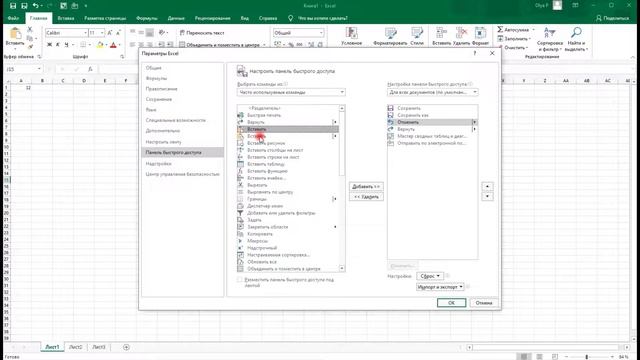640x360 pixels.
Task: Switch to the Данные ribbon tab
Action: point(176,18)
